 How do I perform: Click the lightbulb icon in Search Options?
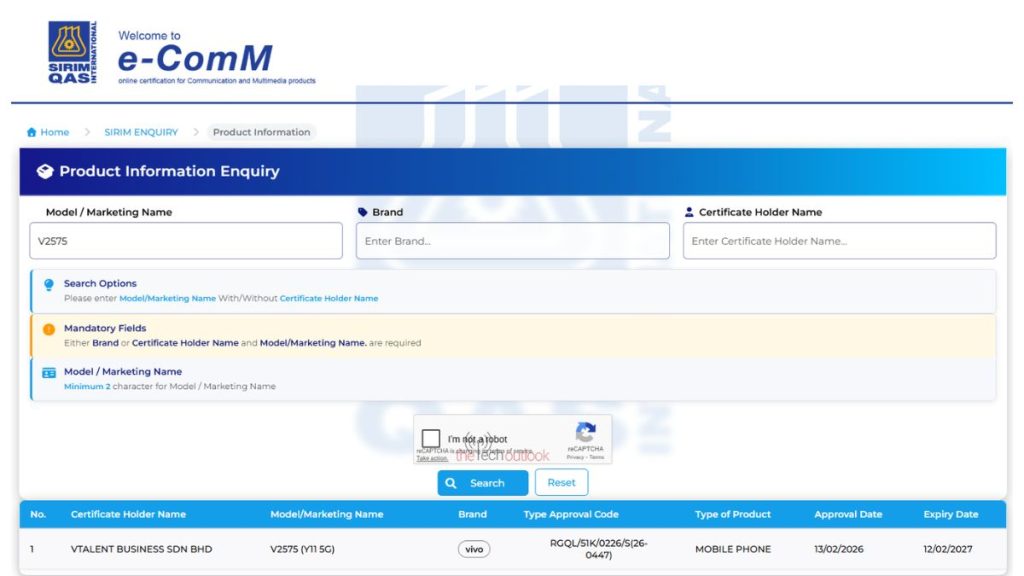(49, 285)
